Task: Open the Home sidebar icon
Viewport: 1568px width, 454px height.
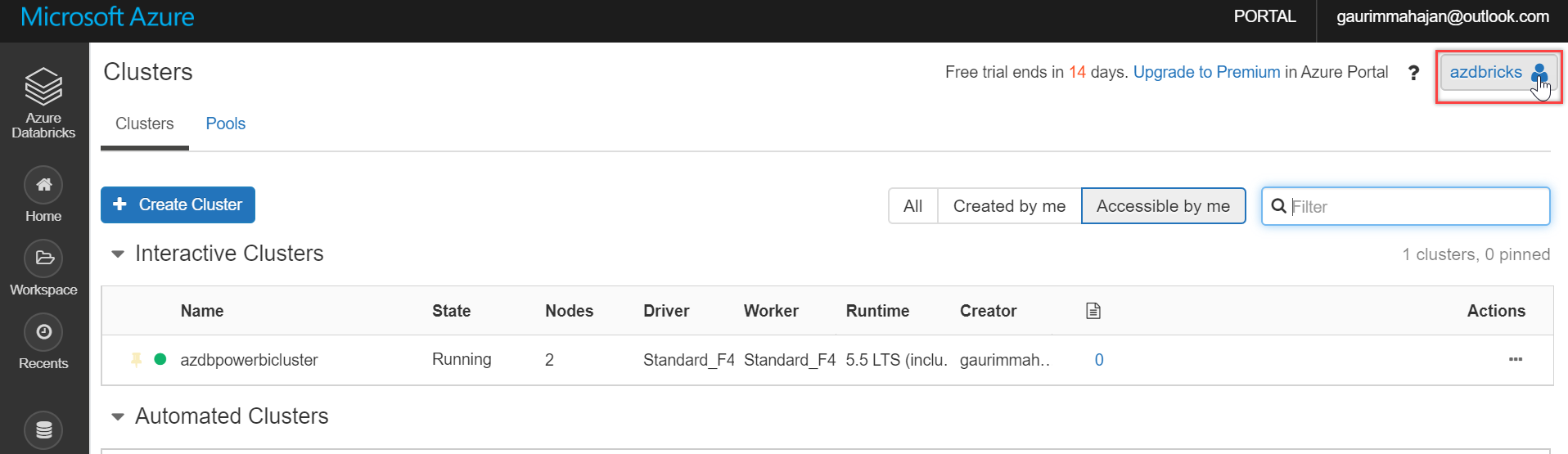Action: (43, 185)
